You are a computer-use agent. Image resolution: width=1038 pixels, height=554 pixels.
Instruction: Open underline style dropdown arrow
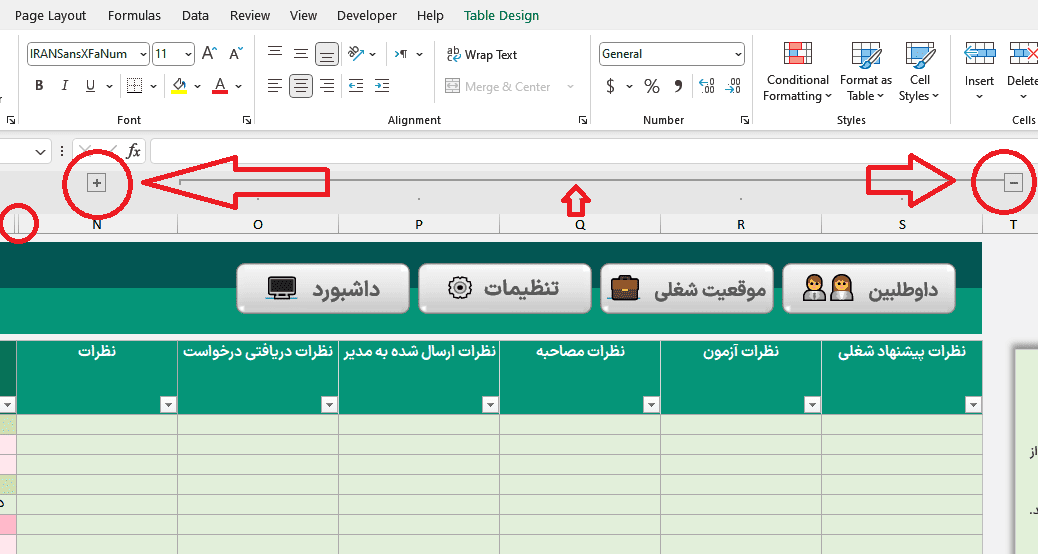coord(109,86)
